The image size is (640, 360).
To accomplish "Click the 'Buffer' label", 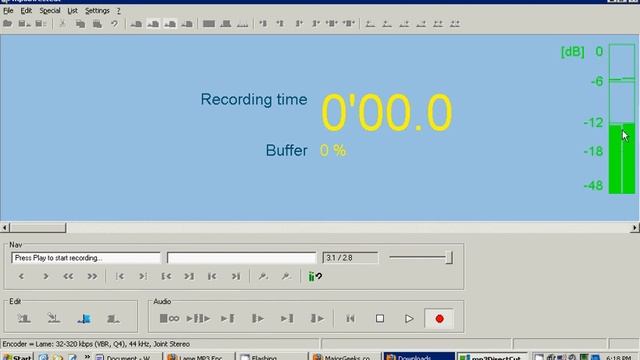I will click(x=286, y=150).
